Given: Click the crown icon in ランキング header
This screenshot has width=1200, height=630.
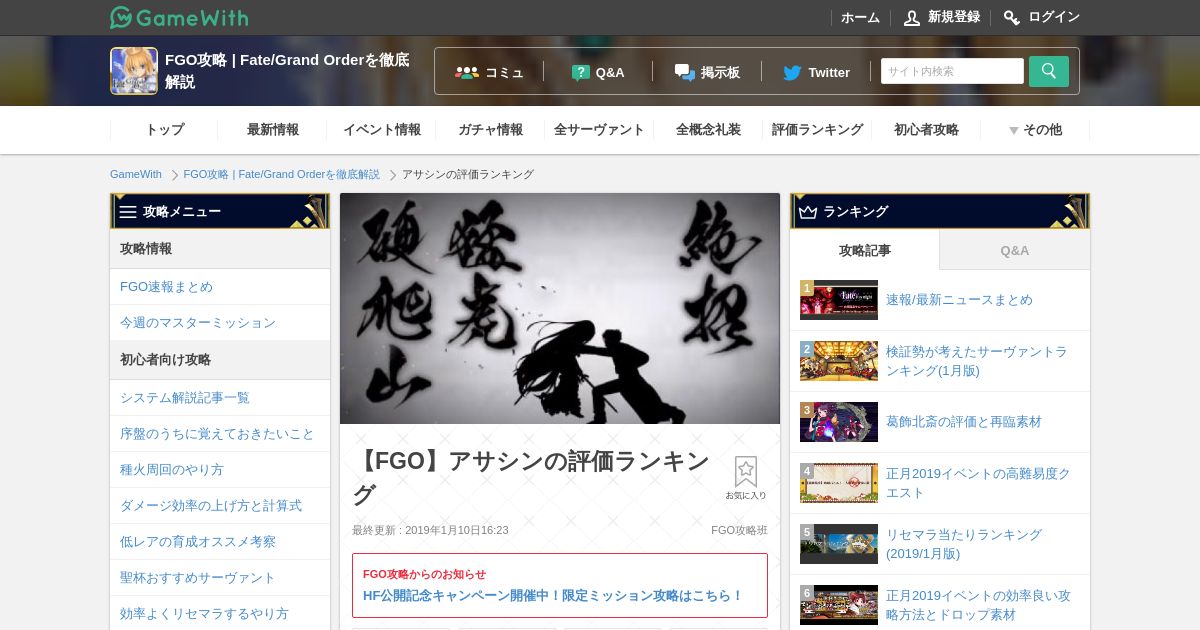Looking at the screenshot, I should click(808, 211).
